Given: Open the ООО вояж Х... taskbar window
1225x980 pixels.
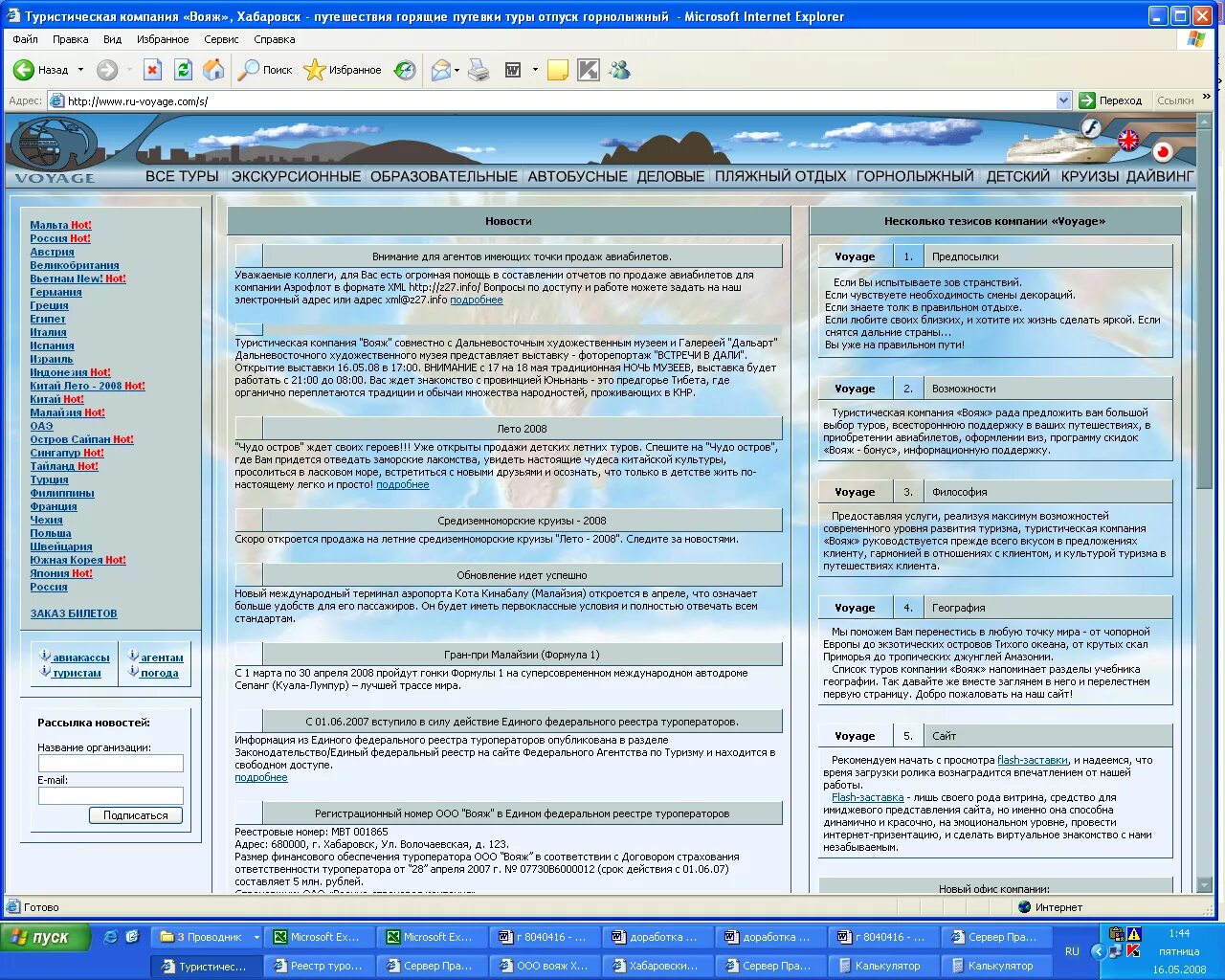Looking at the screenshot, I should [x=546, y=966].
